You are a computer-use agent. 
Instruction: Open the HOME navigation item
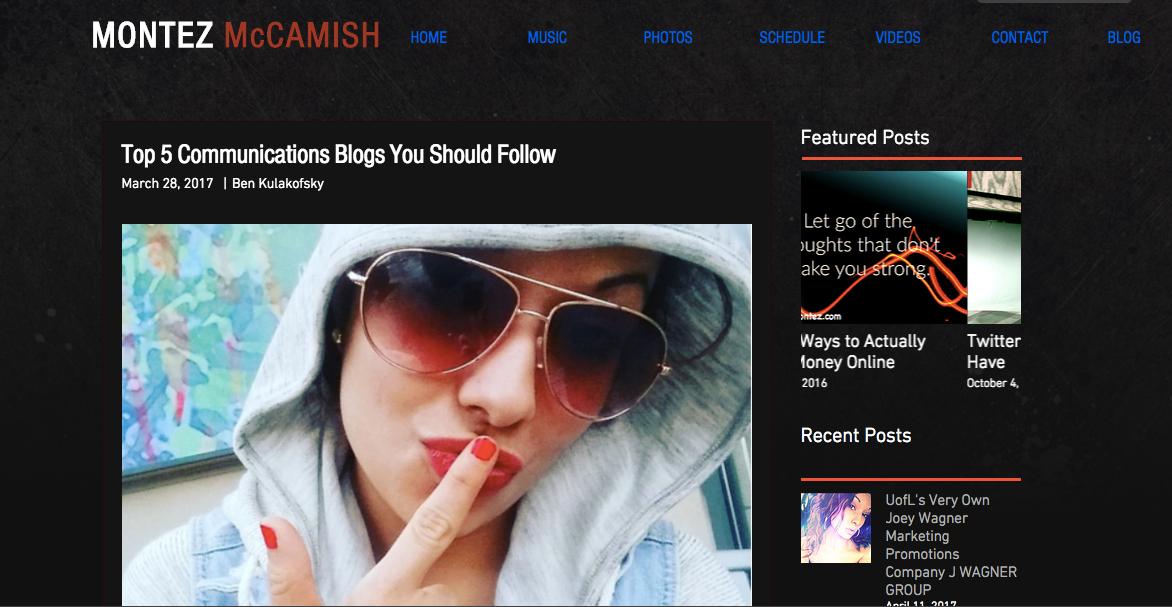[x=428, y=37]
